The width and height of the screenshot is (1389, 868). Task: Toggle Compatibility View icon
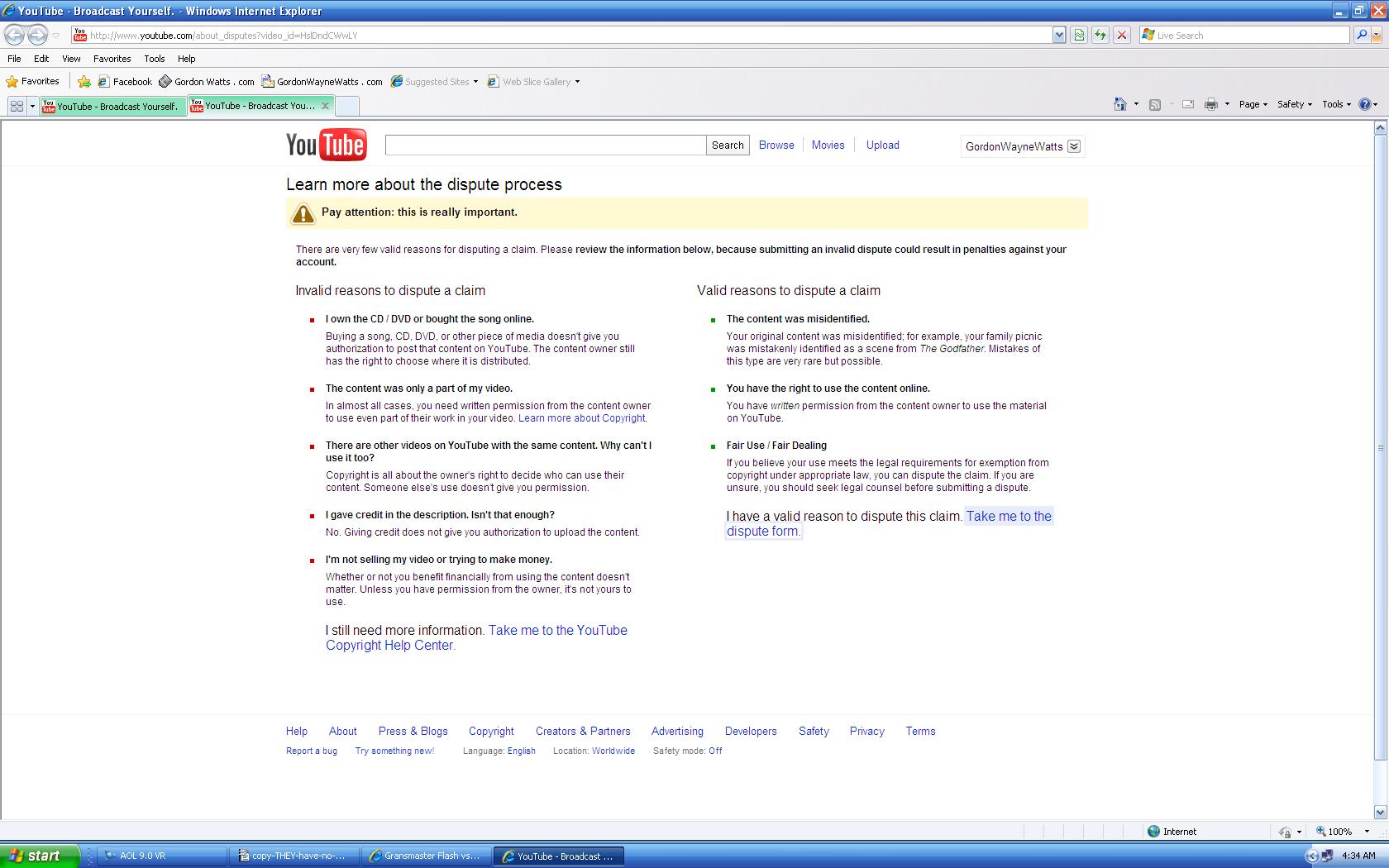click(x=1079, y=36)
